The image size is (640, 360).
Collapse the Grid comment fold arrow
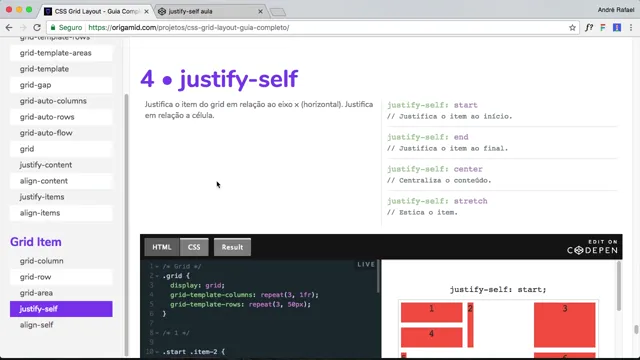click(157, 267)
